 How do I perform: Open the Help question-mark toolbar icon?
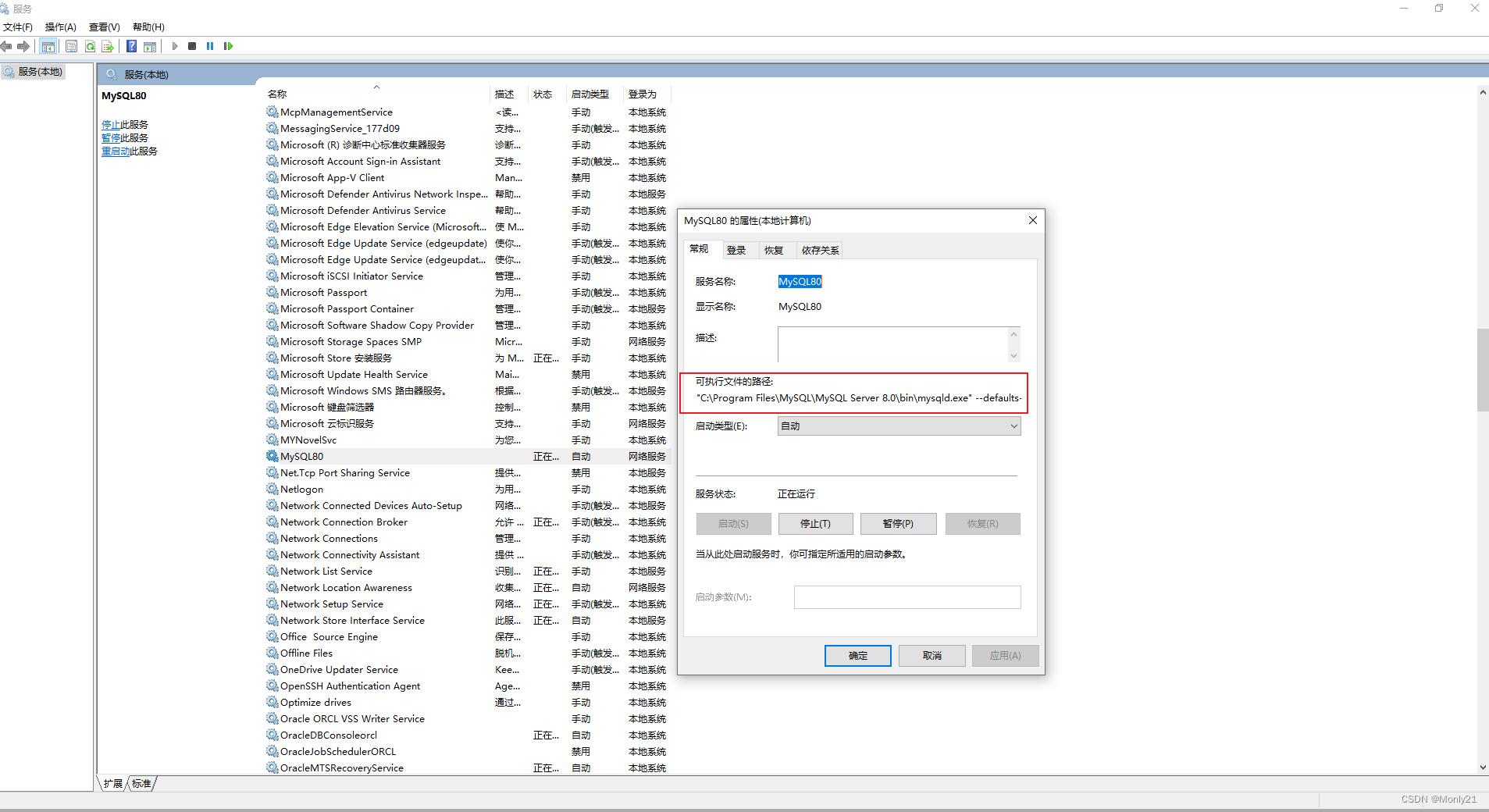[132, 46]
